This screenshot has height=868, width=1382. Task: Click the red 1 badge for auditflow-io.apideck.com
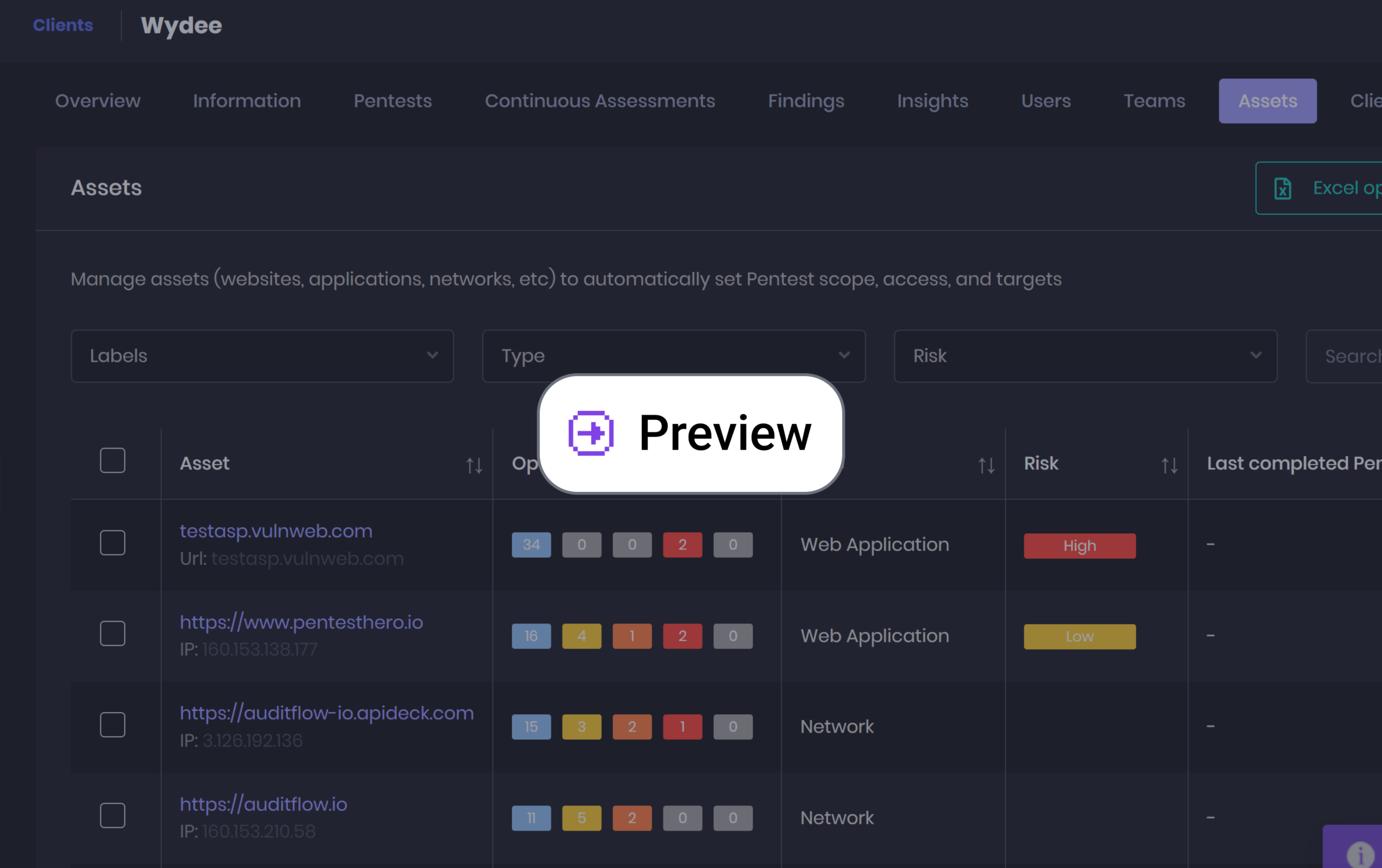(x=682, y=727)
